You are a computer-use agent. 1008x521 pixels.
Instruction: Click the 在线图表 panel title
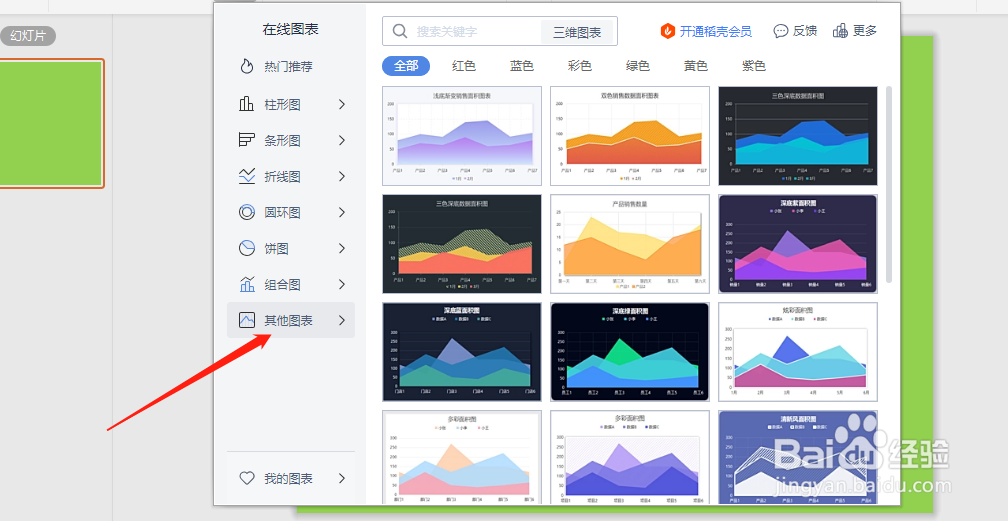[291, 29]
